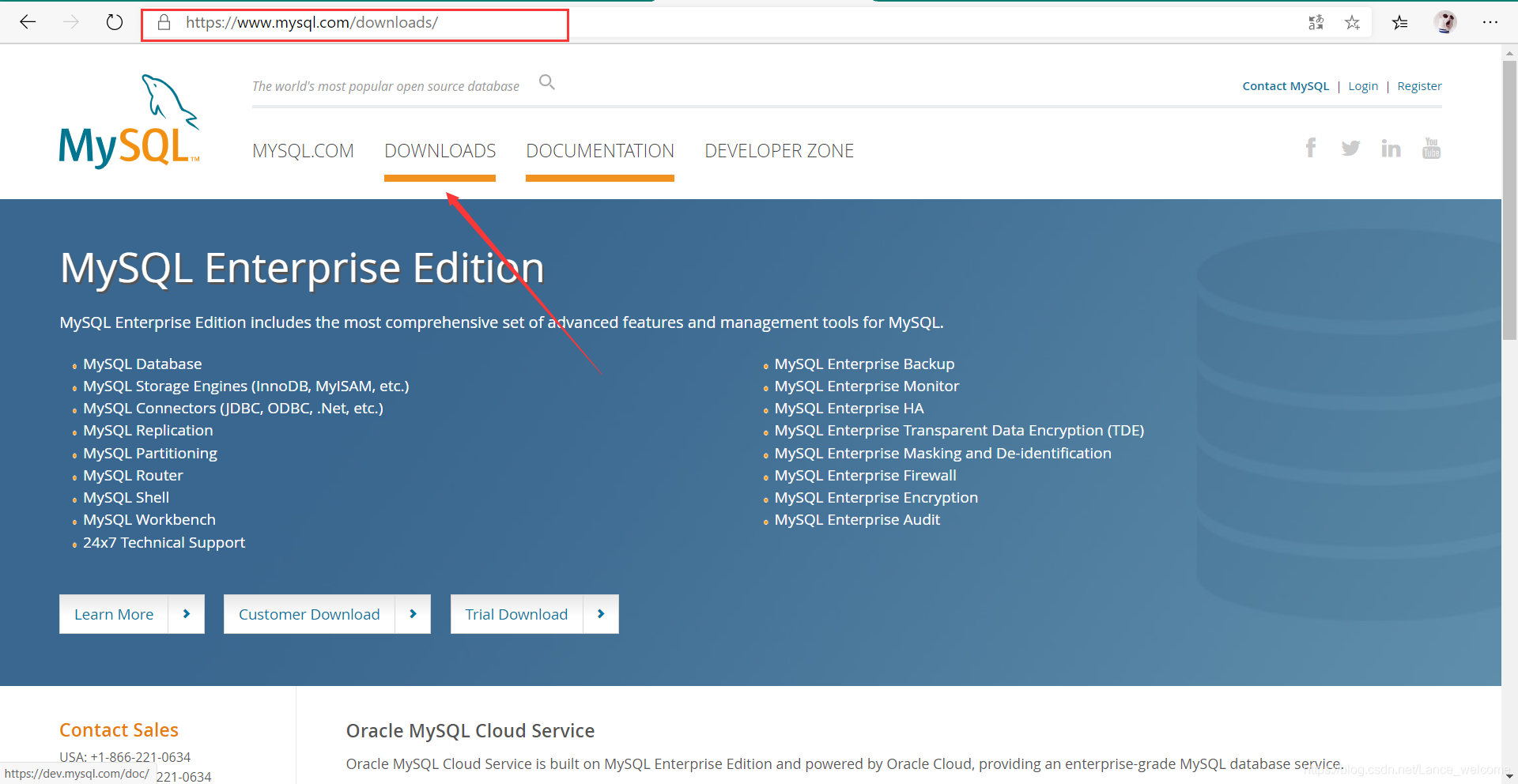Click MySQL Enterprise Audit list item

[x=857, y=520]
